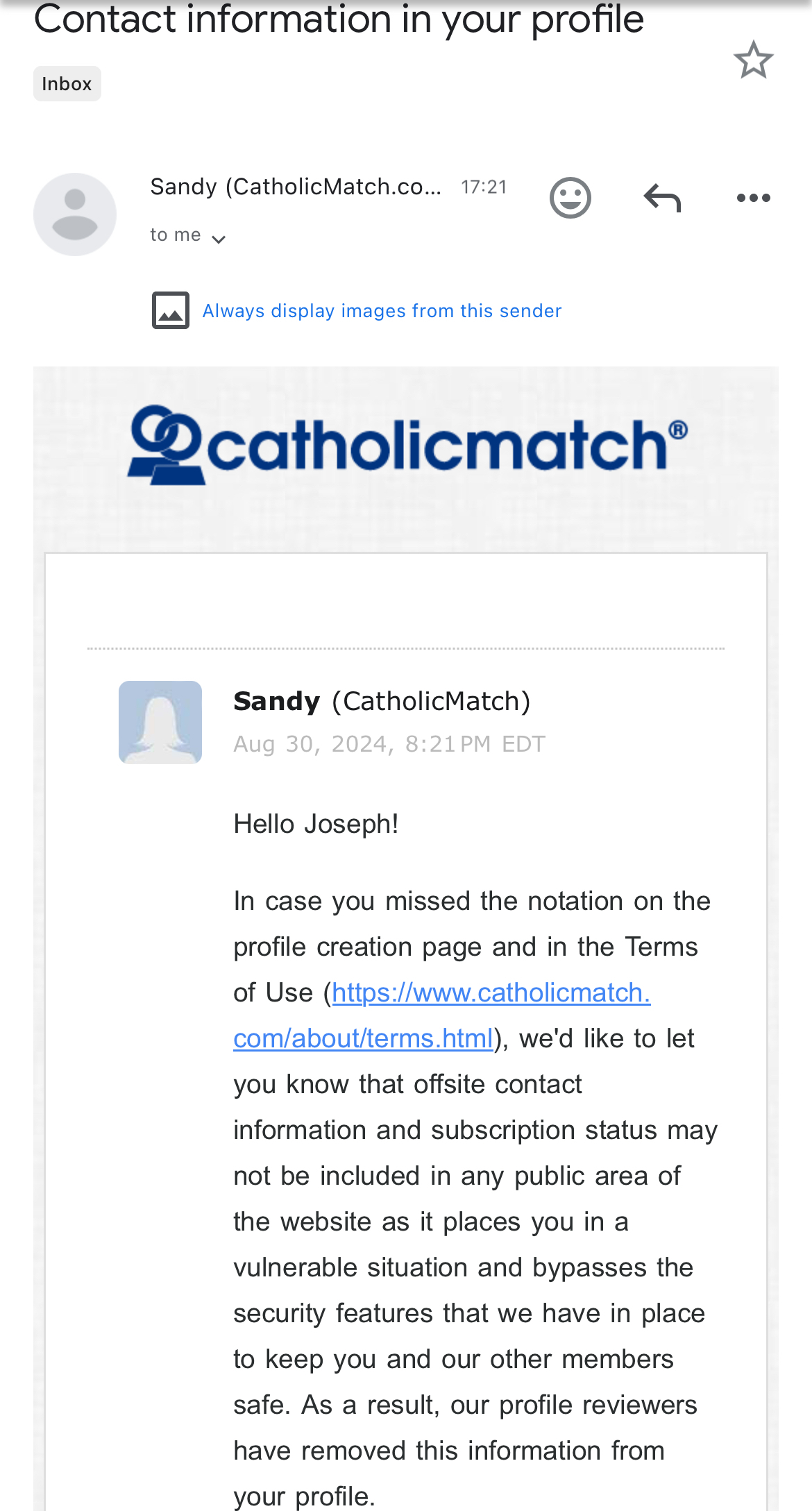Add an emoji reaction to the email
Screen dimensions: 812x1511
click(x=570, y=199)
